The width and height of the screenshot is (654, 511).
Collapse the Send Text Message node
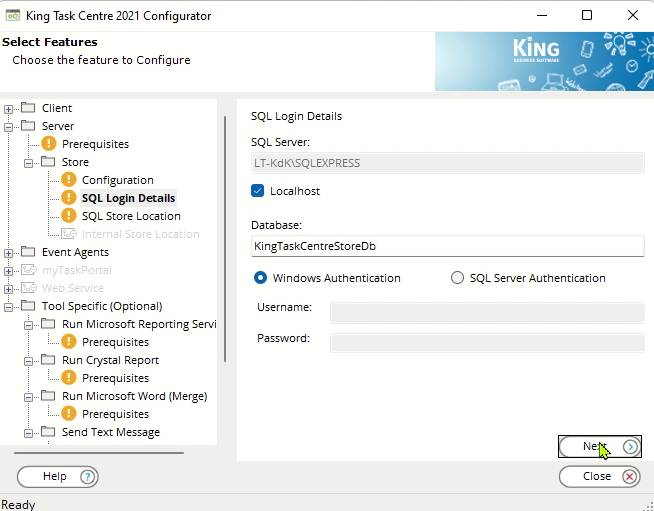28,433
